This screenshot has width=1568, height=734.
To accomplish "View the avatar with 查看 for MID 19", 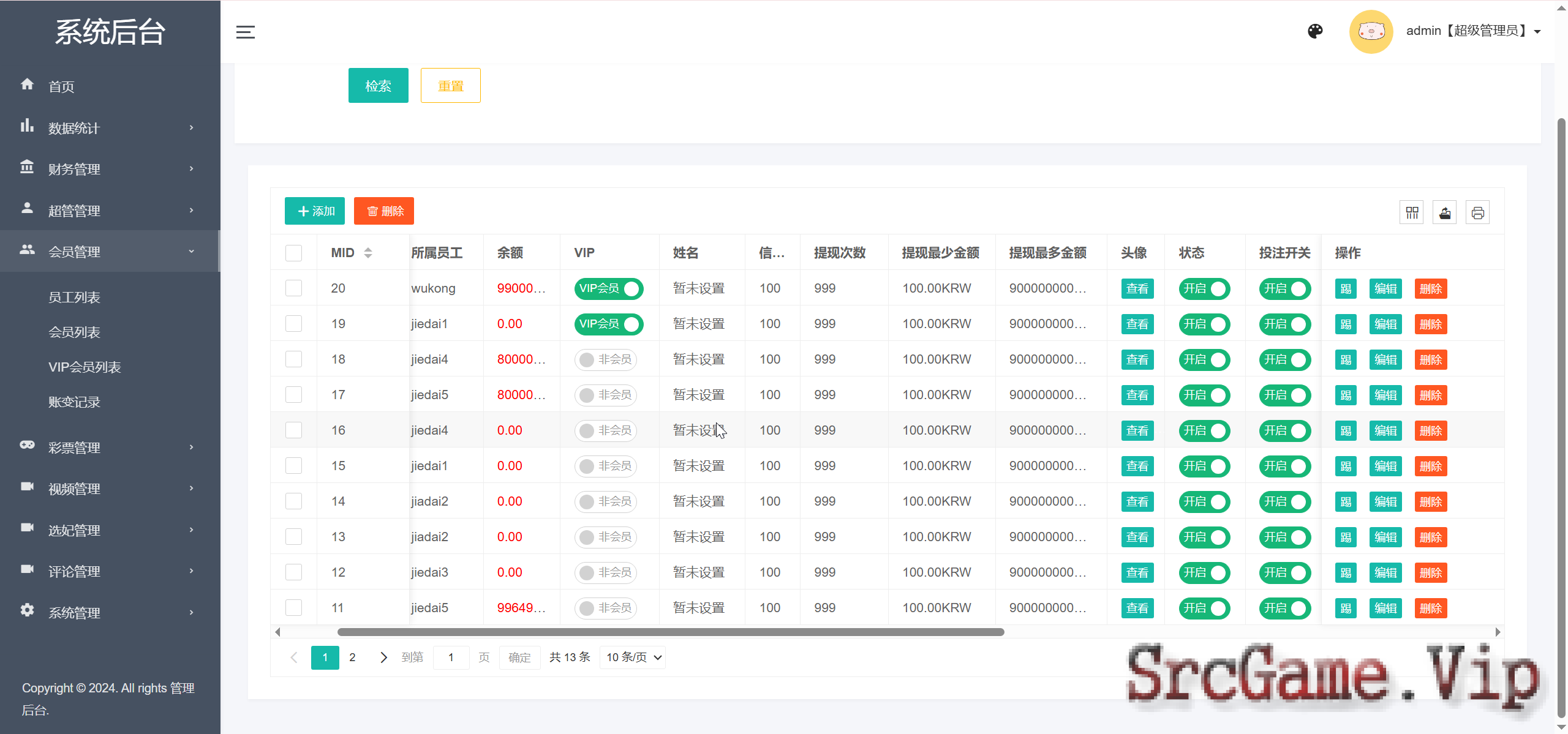I will click(x=1137, y=324).
